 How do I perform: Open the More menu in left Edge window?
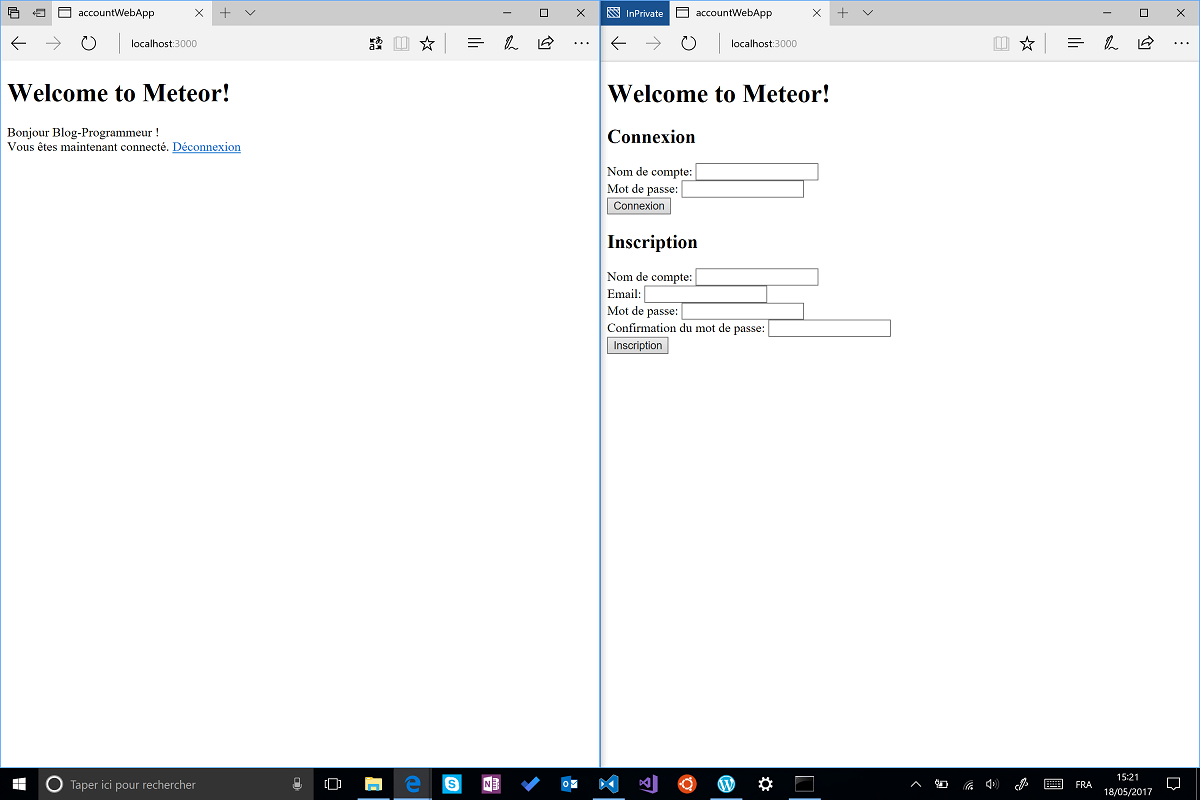pos(581,43)
